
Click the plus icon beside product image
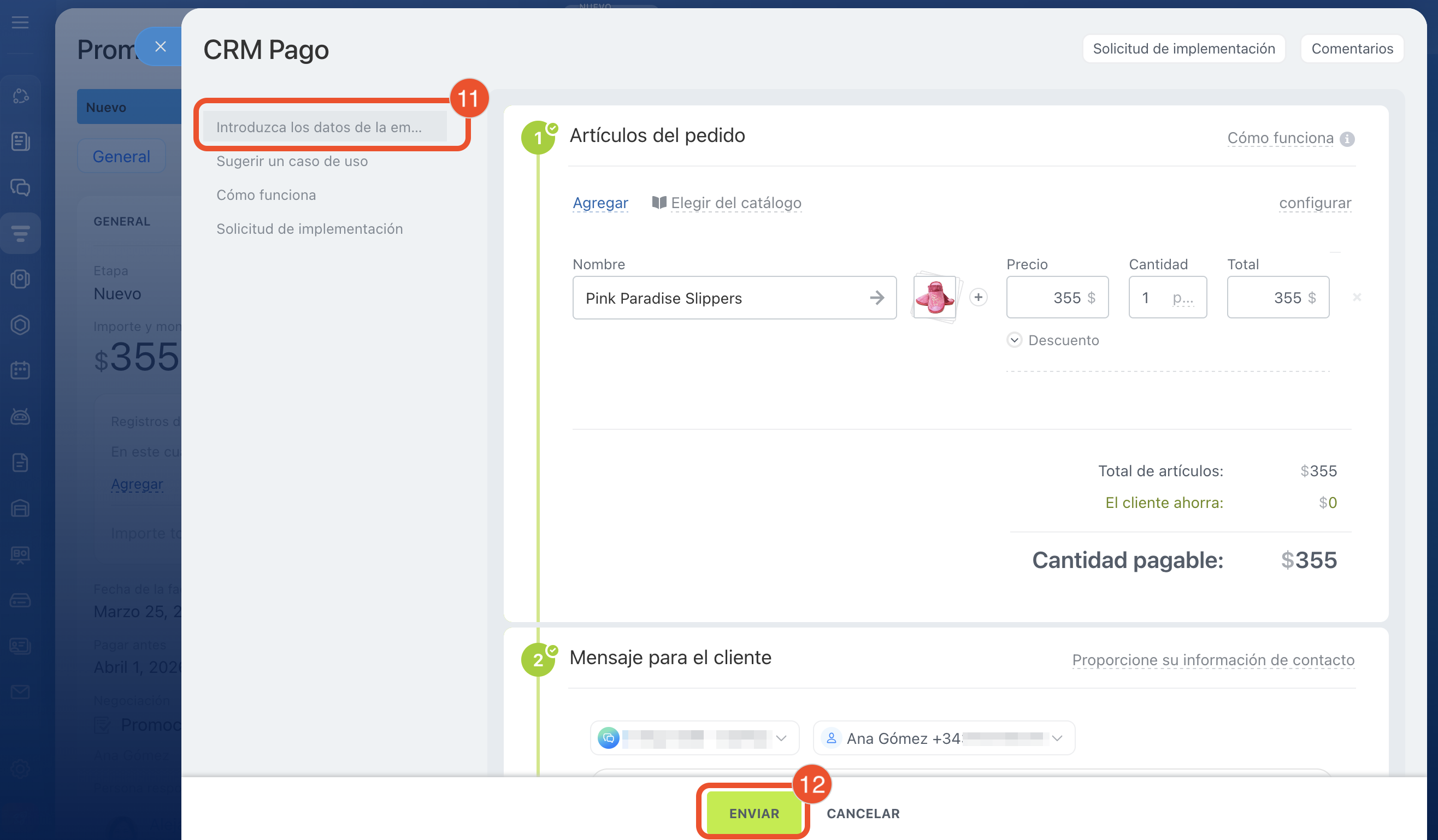(x=978, y=297)
